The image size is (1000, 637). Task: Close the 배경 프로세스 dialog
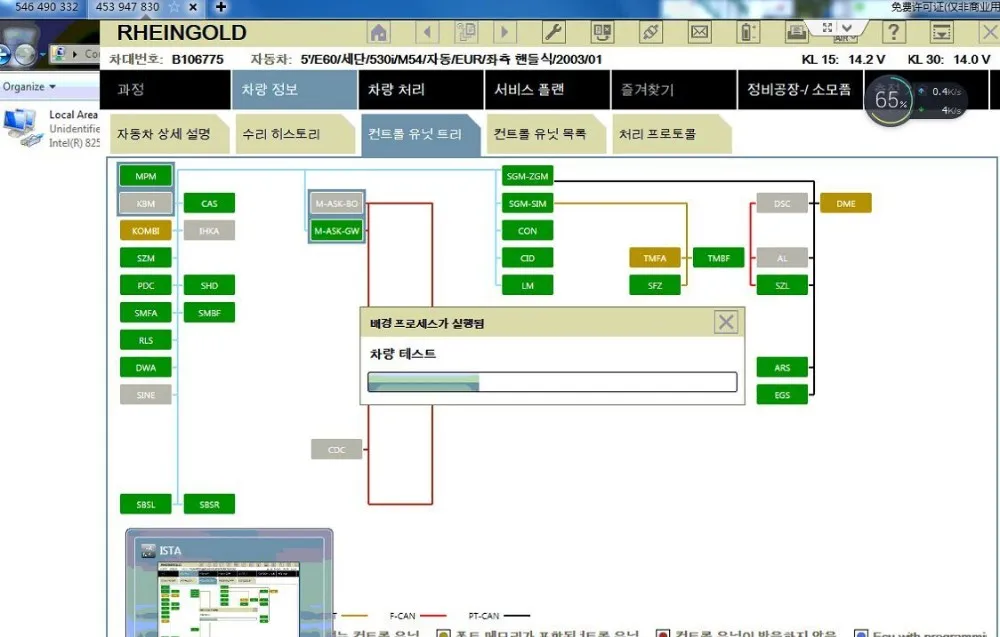(726, 321)
